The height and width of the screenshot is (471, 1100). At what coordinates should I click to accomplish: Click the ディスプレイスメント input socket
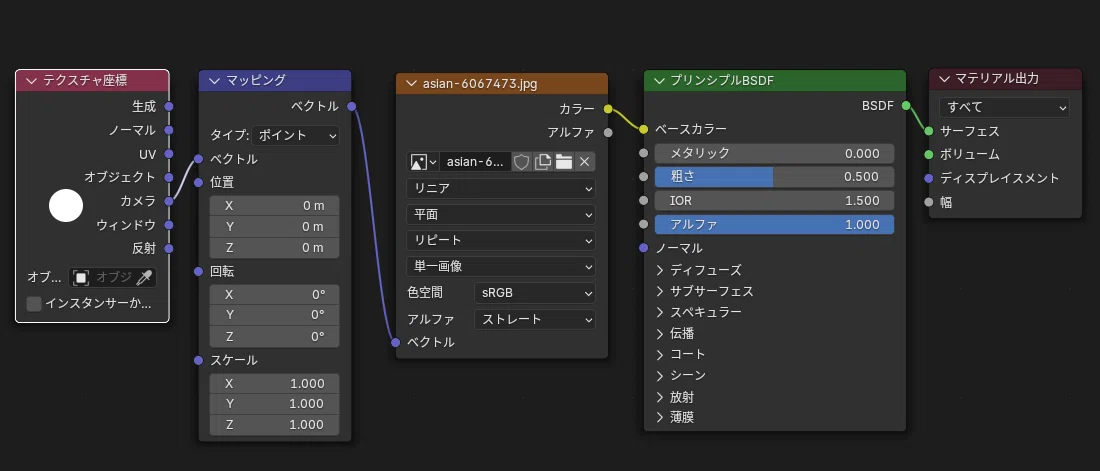pos(929,178)
